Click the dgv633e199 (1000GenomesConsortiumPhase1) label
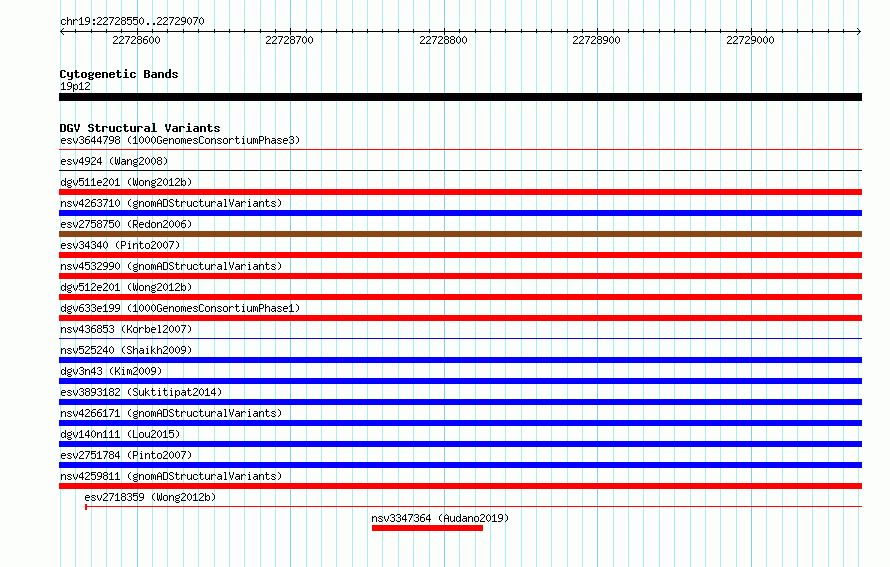The image size is (890, 567). click(x=180, y=308)
